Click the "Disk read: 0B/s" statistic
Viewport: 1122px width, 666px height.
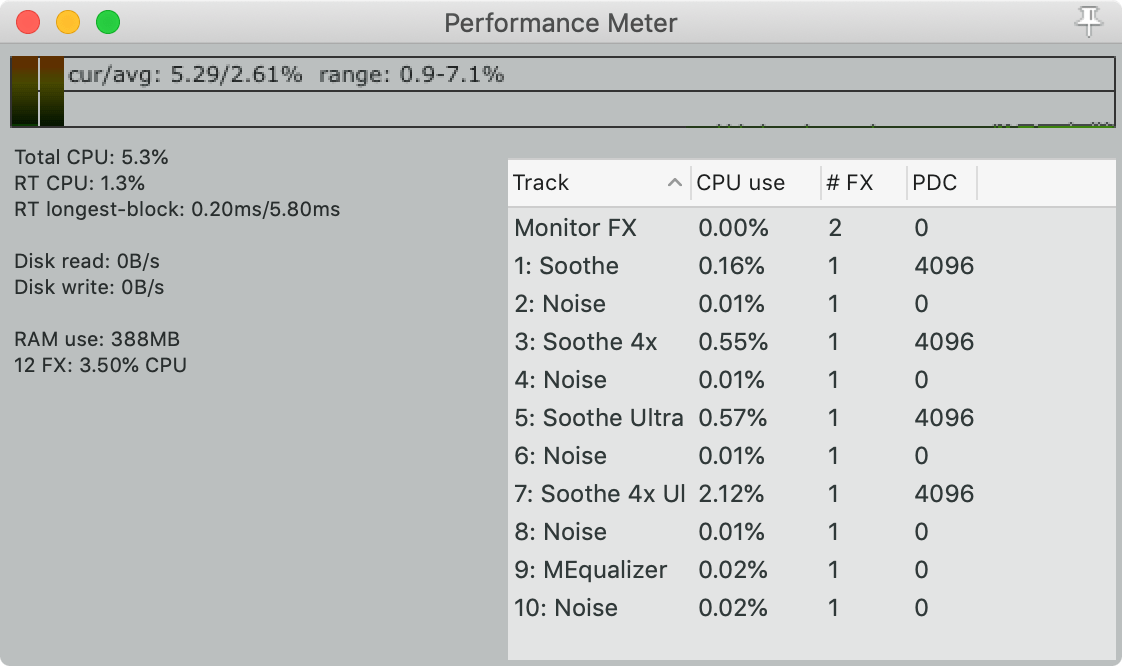click(x=86, y=261)
